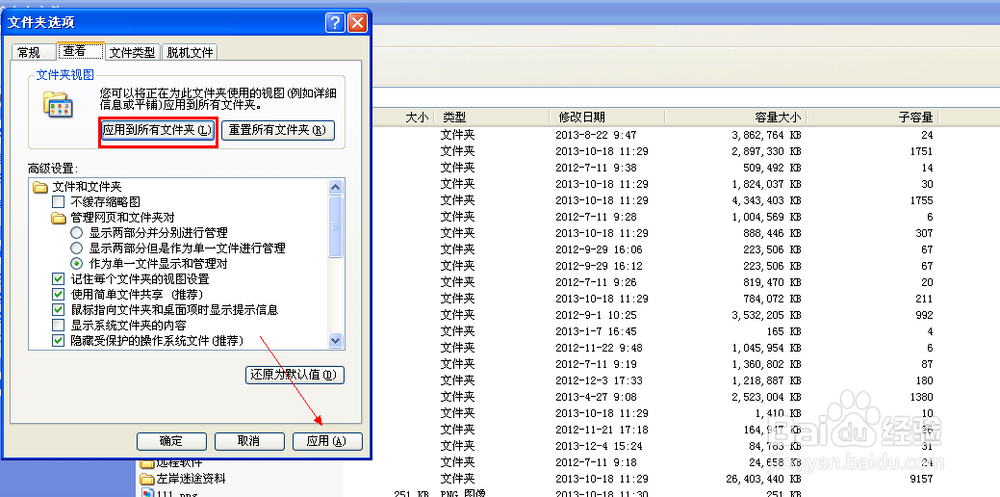Image resolution: width=1000 pixels, height=497 pixels.
Task: Sort by the 子容量 column header
Action: pyautogui.click(x=915, y=117)
